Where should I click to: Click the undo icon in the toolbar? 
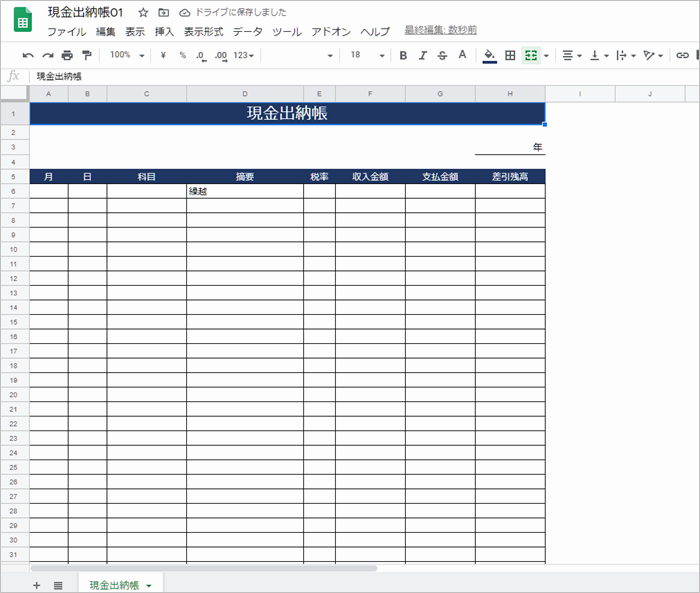pos(28,55)
